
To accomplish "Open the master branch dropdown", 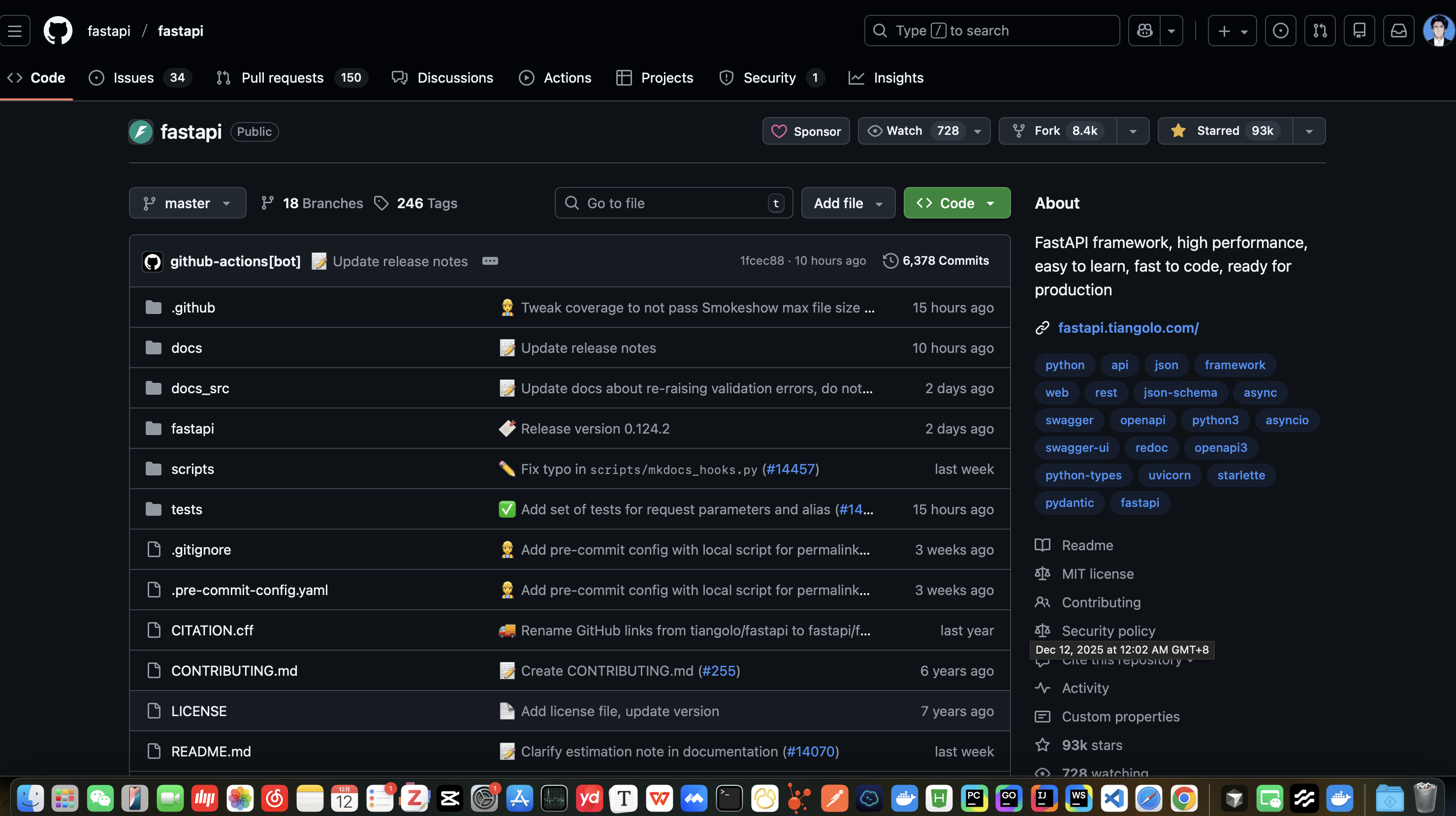I will tap(187, 203).
